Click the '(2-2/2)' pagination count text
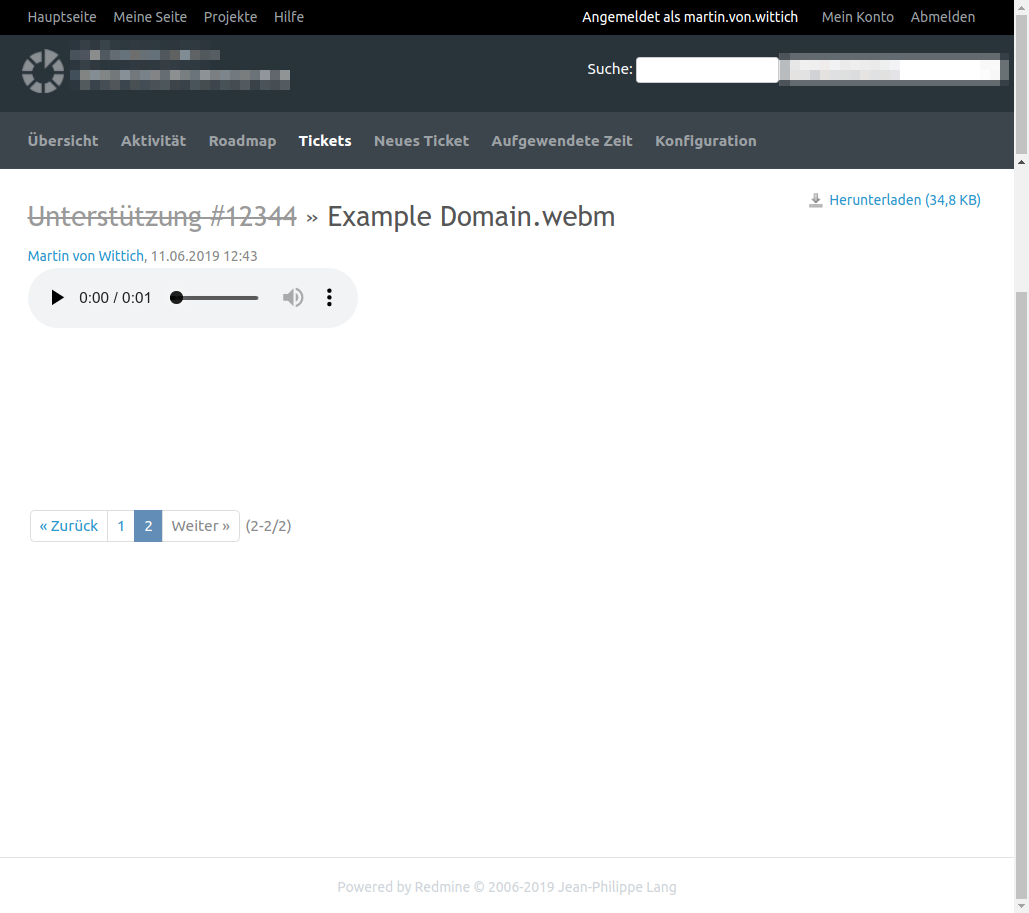The image size is (1029, 913). tap(268, 526)
